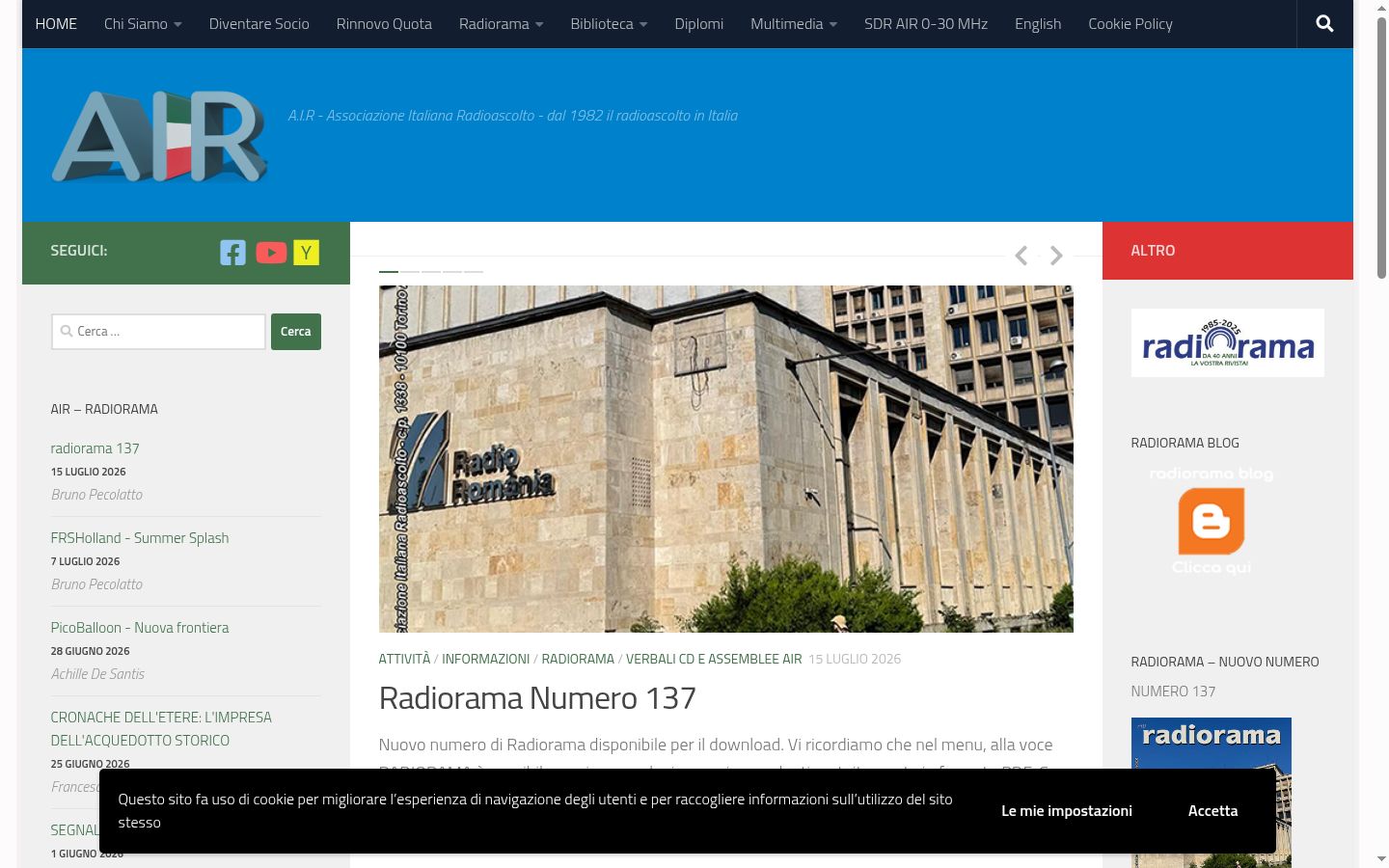Open the Radiorama Numero 137 article title
Viewport: 1389px width, 868px height.
[x=537, y=697]
